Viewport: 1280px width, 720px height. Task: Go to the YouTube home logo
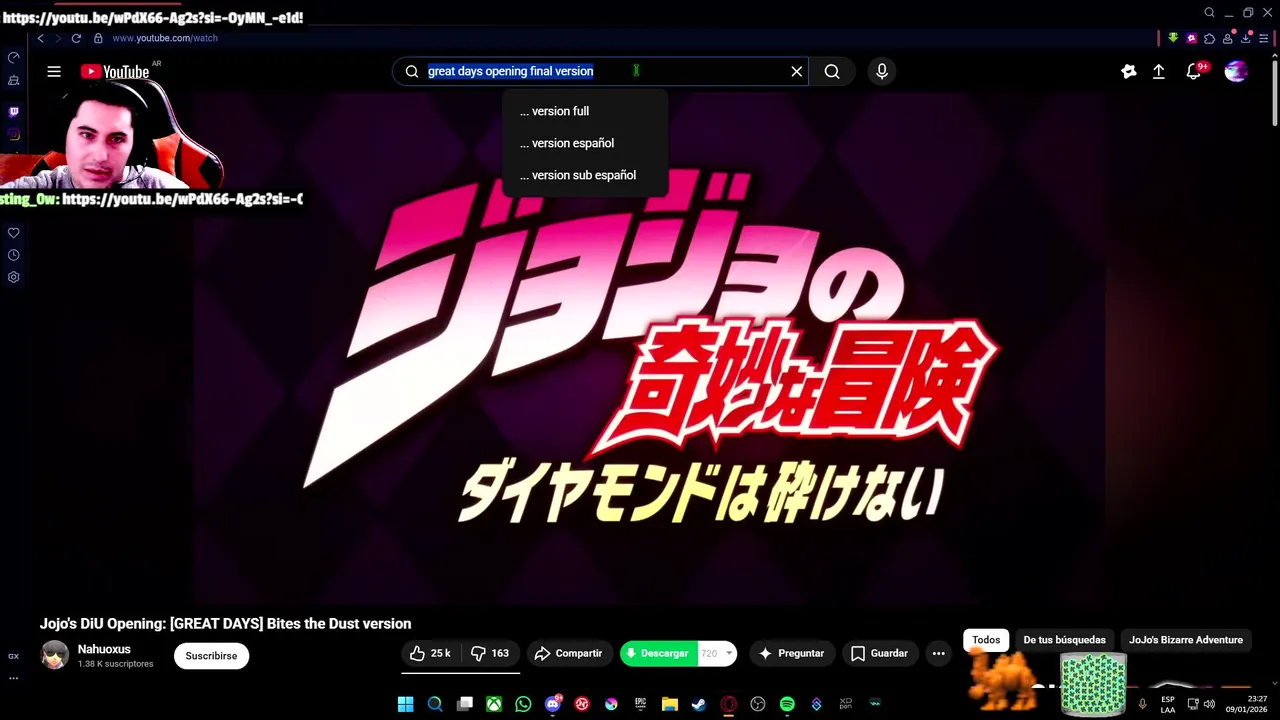[x=115, y=71]
